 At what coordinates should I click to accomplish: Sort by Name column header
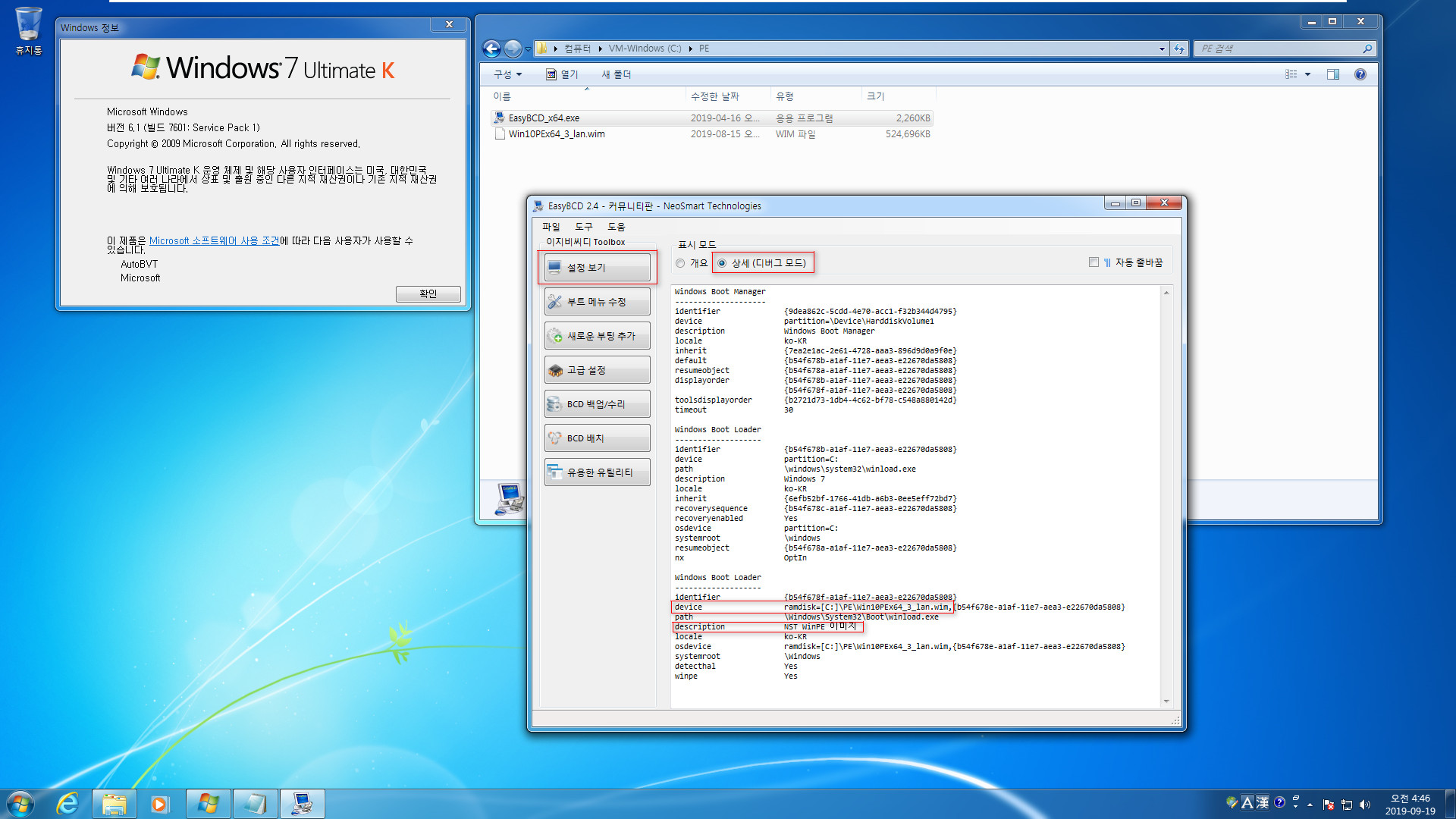[x=588, y=96]
